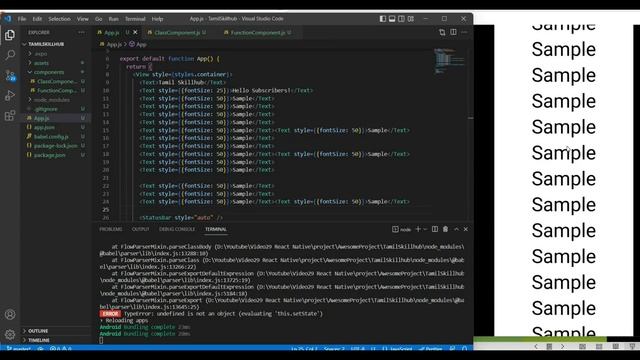Open ClassComponent file in Explorer tree
Screen dimensions: 640x360
pyautogui.click(x=56, y=82)
